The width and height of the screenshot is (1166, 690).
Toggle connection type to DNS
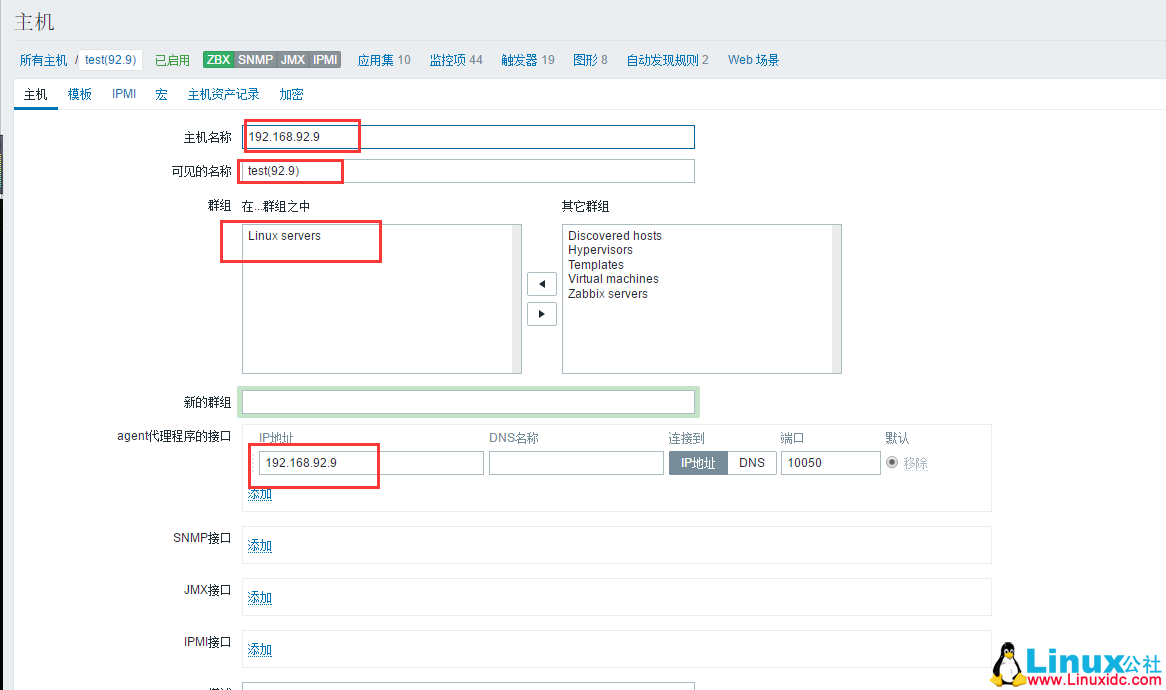(x=751, y=462)
